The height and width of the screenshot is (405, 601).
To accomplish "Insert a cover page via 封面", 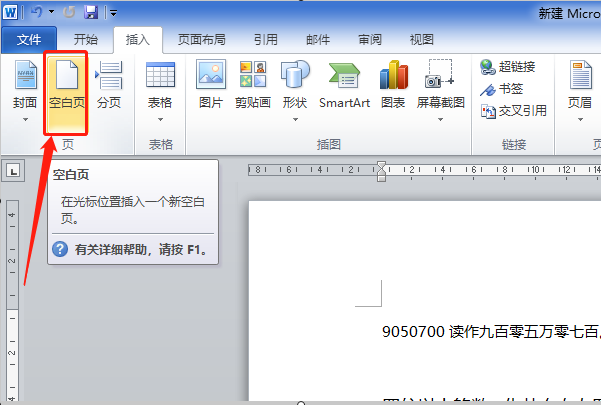I will click(25, 84).
